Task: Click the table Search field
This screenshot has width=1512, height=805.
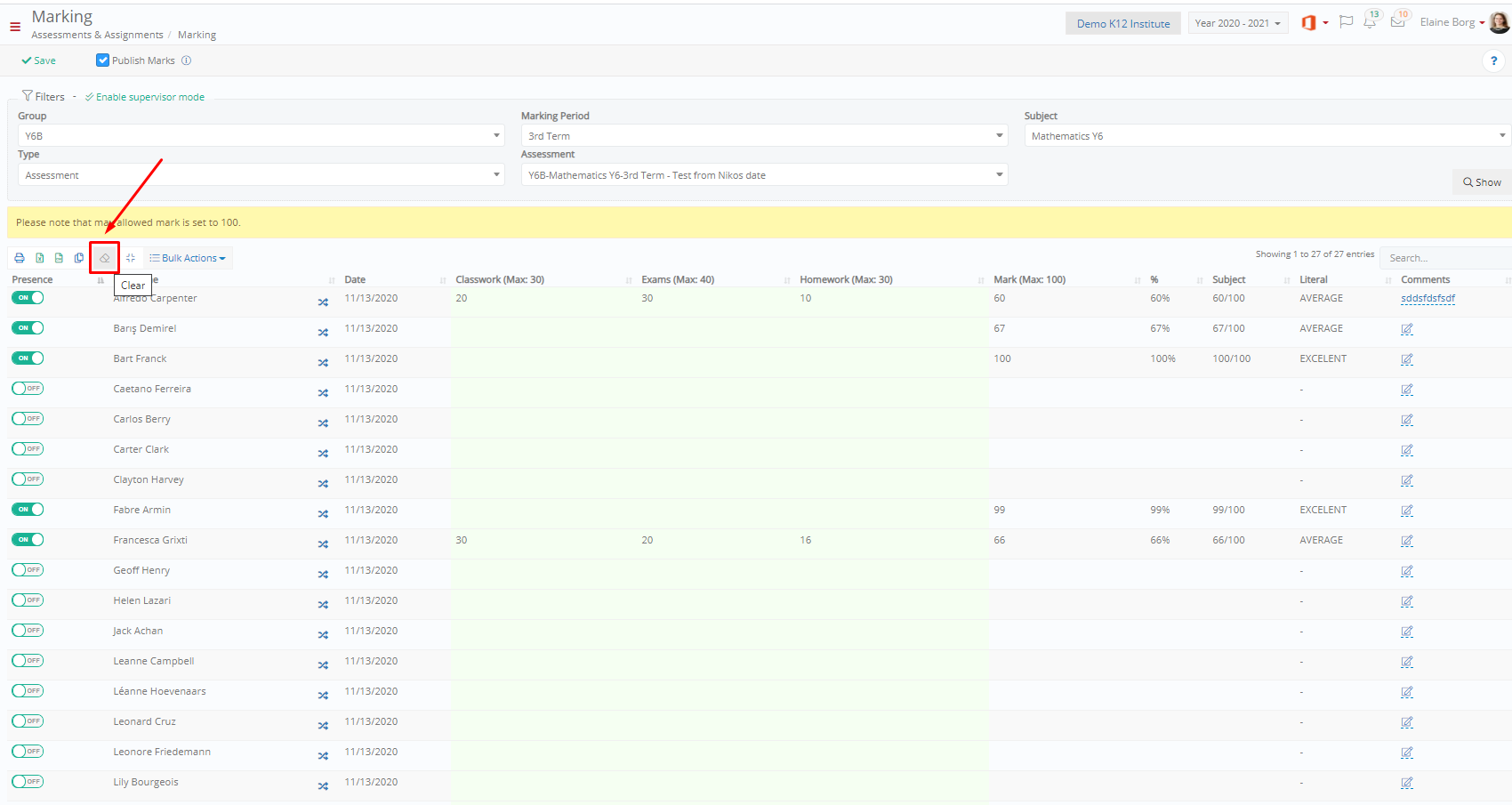Action: click(1445, 258)
